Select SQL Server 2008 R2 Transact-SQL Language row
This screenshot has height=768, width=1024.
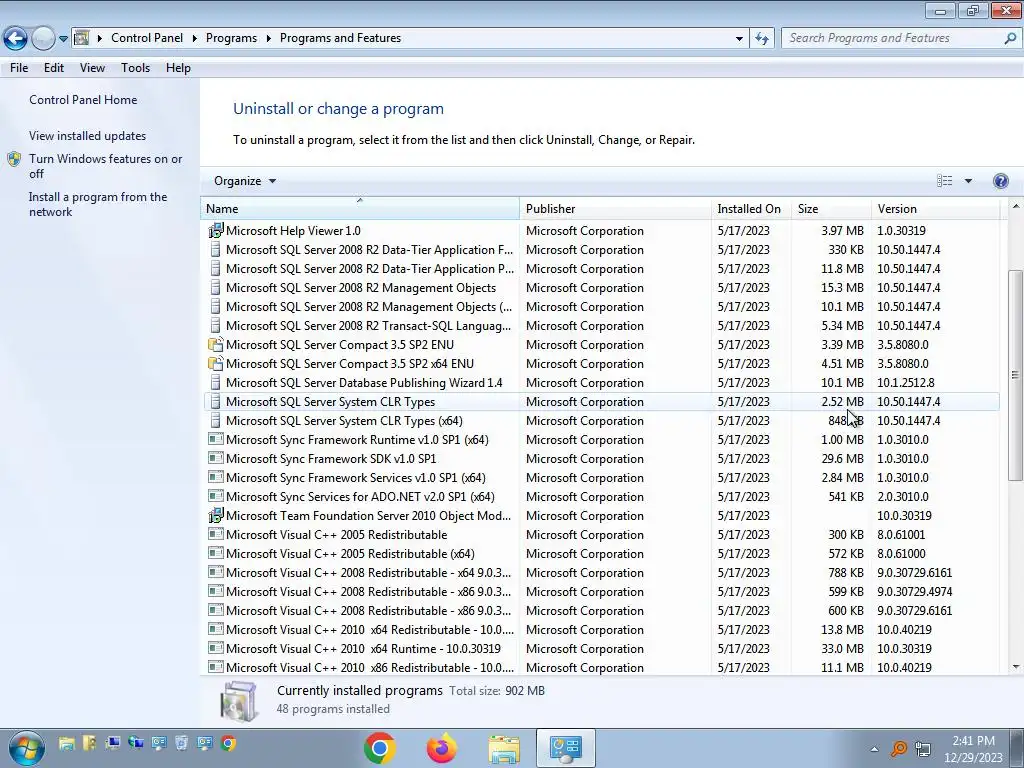click(601, 326)
